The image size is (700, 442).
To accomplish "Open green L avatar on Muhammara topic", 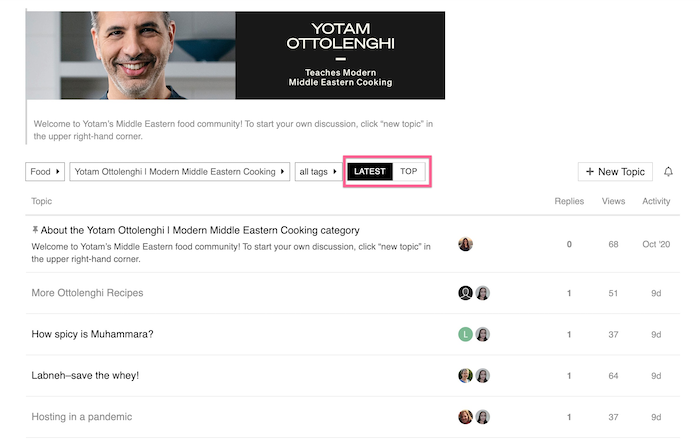I will pos(465,334).
